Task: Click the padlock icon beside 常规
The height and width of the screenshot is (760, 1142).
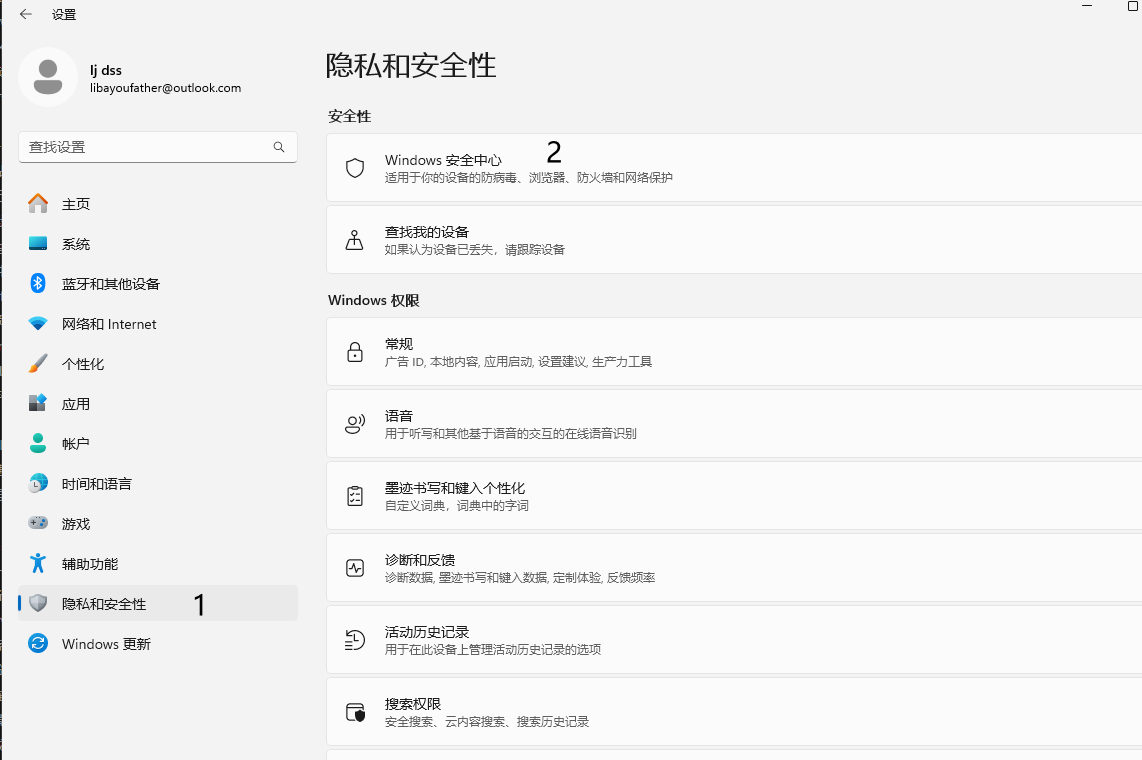Action: point(355,352)
